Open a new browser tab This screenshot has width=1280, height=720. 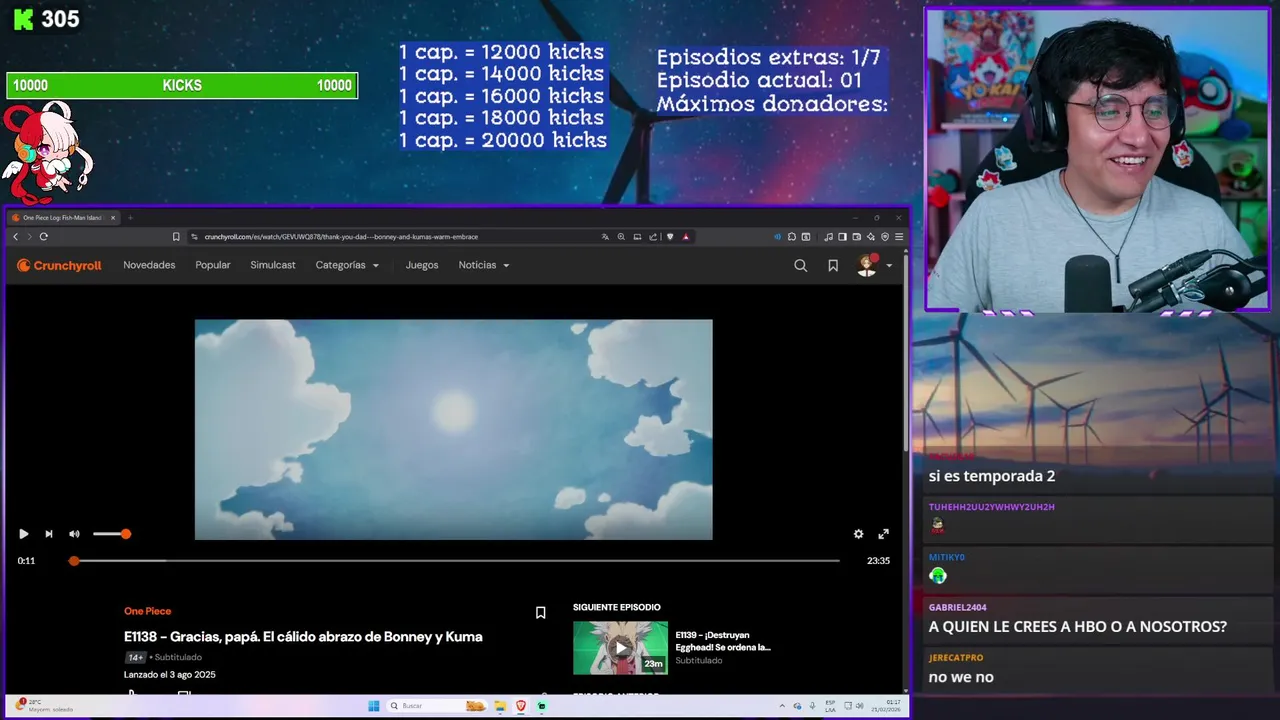click(130, 217)
